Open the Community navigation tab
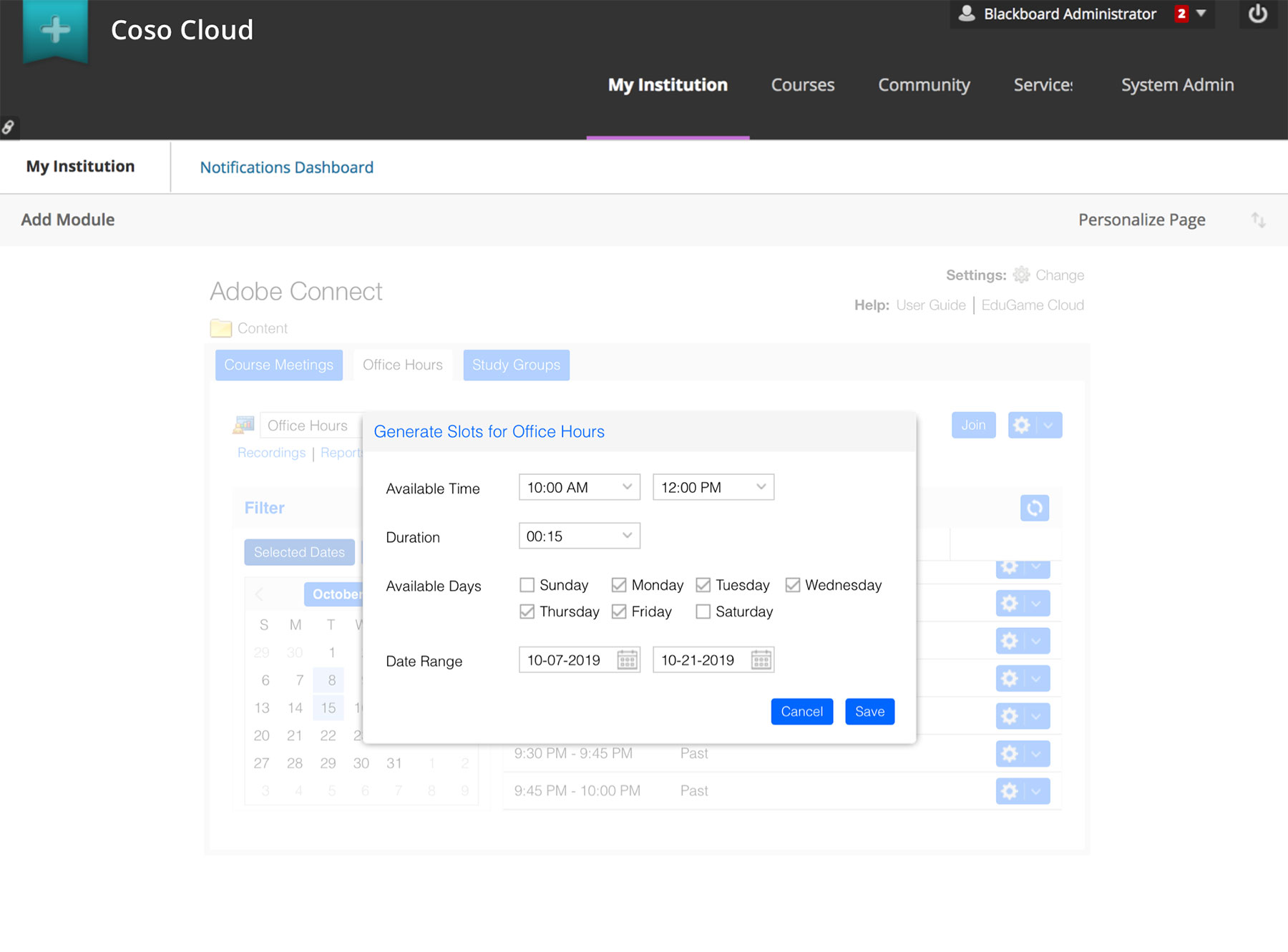 (924, 85)
